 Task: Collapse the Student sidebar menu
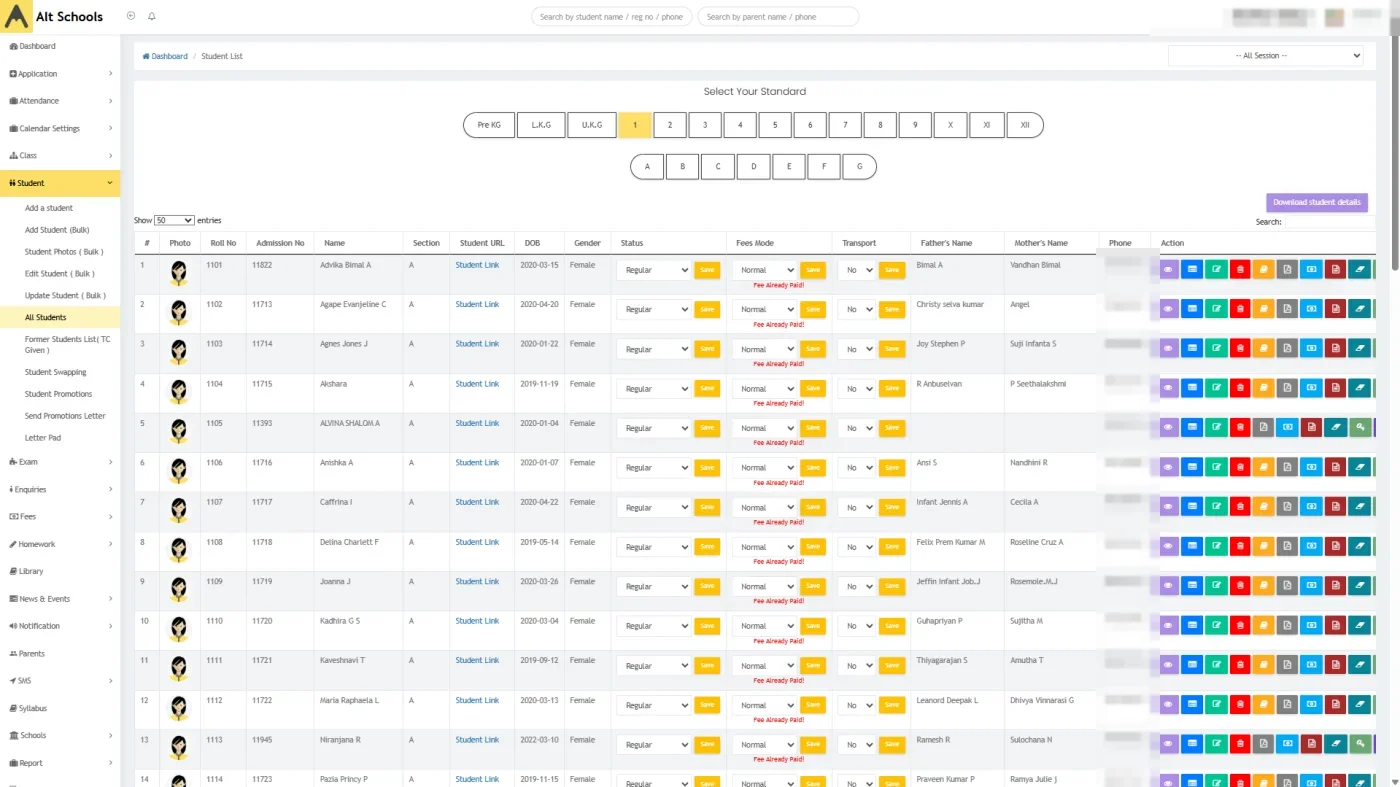(60, 183)
